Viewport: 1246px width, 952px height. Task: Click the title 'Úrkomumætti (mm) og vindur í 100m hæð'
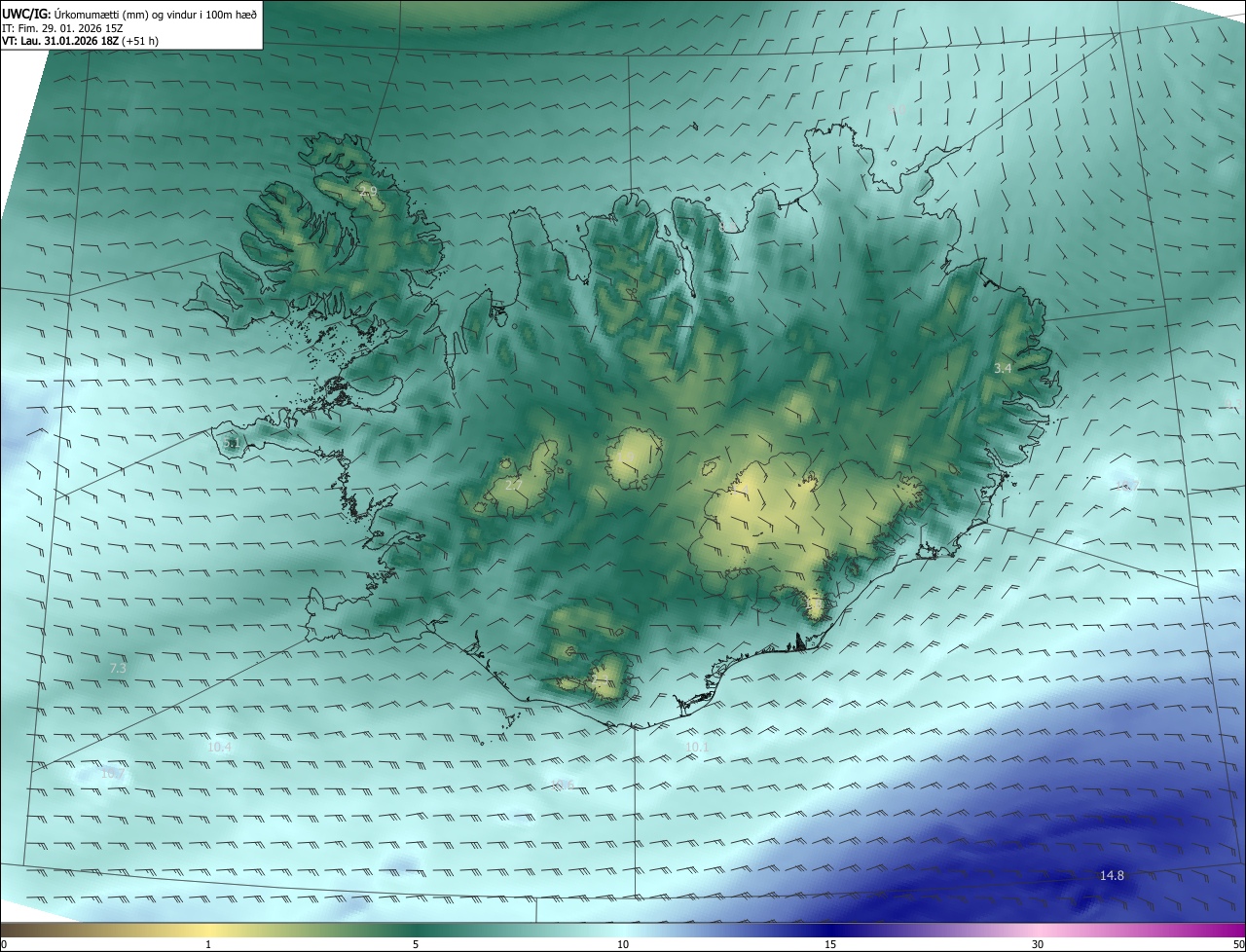pyautogui.click(x=155, y=14)
